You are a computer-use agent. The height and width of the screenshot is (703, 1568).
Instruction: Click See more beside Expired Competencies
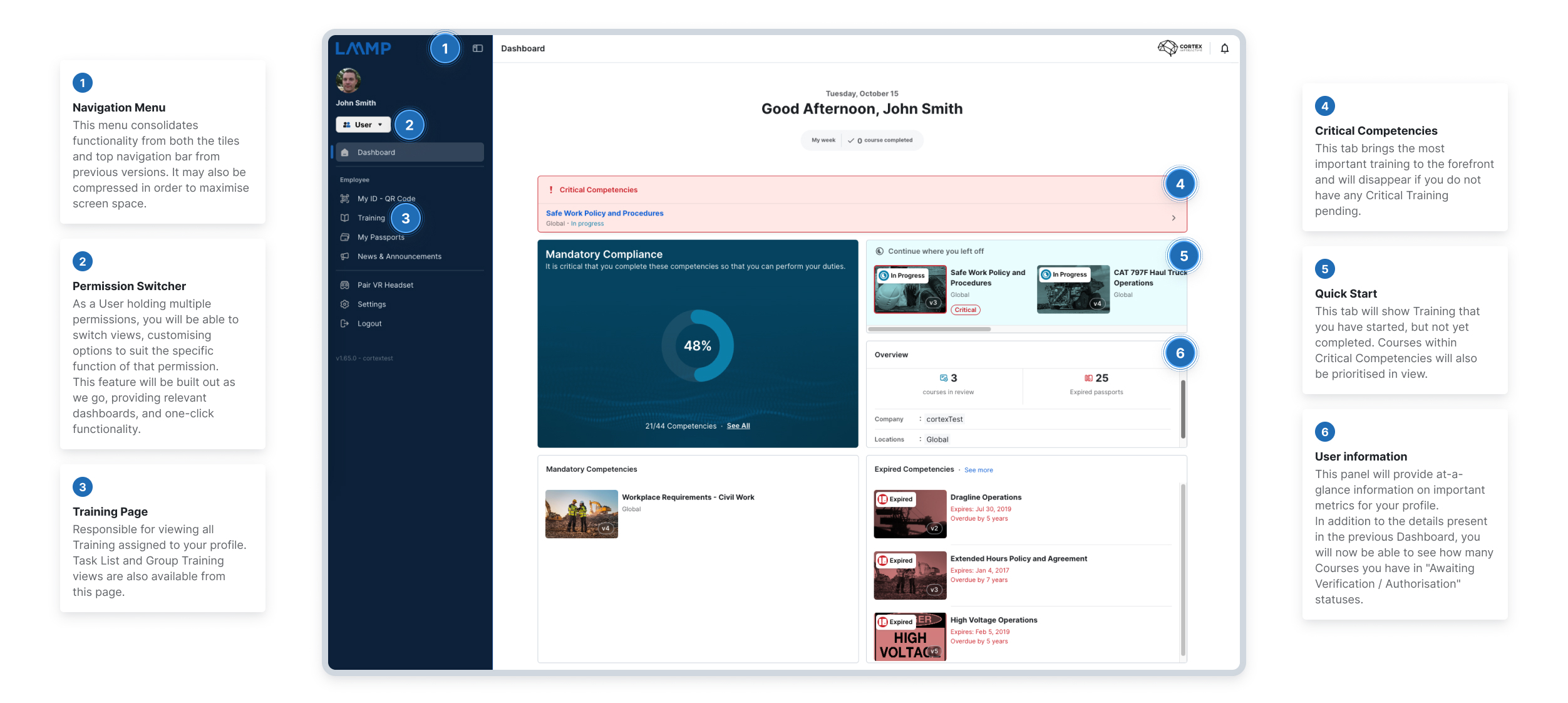click(x=978, y=470)
